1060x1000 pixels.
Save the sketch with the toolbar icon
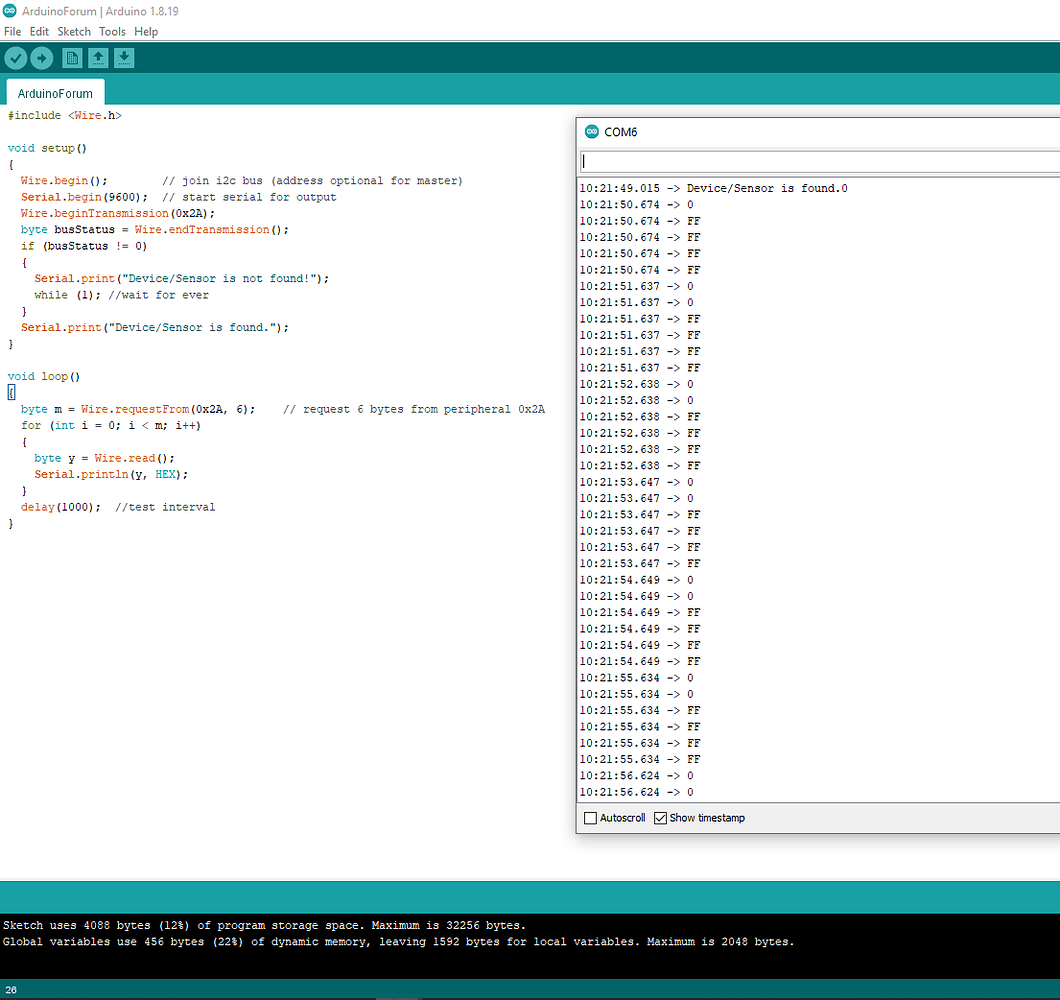coord(123,58)
